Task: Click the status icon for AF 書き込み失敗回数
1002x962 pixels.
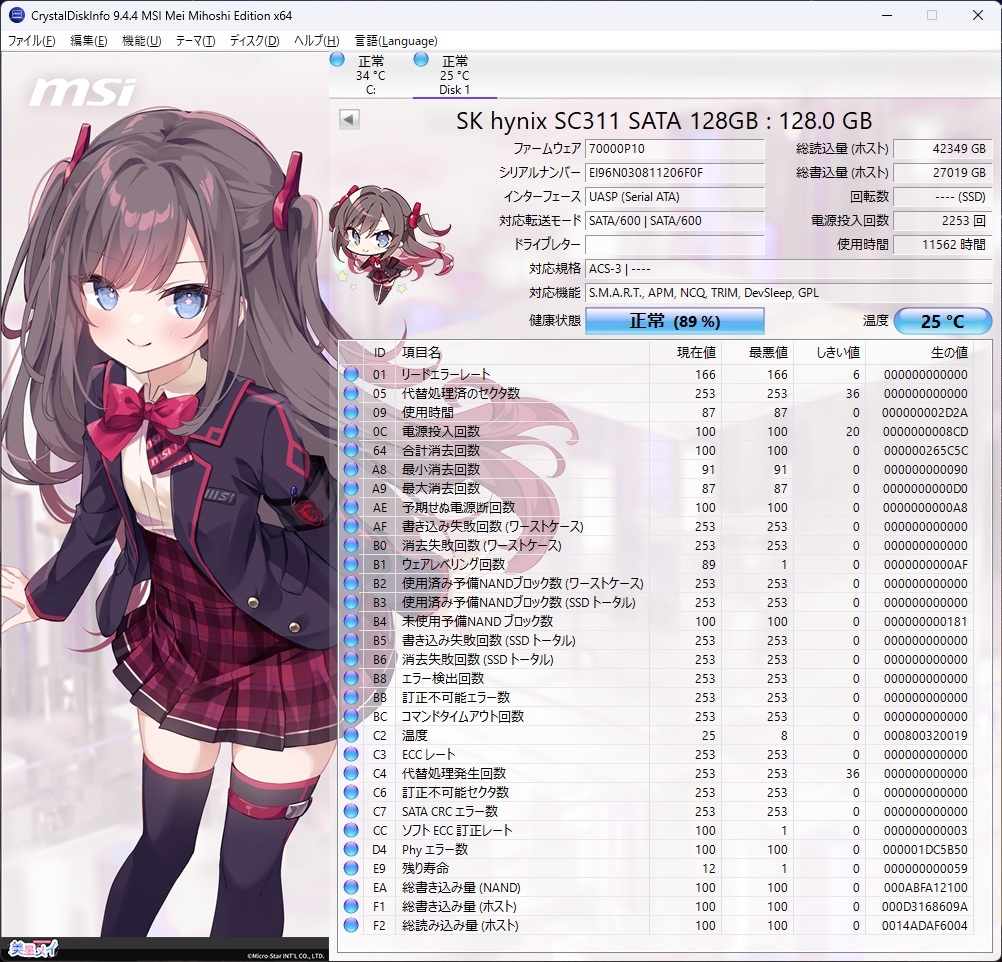Action: [351, 527]
